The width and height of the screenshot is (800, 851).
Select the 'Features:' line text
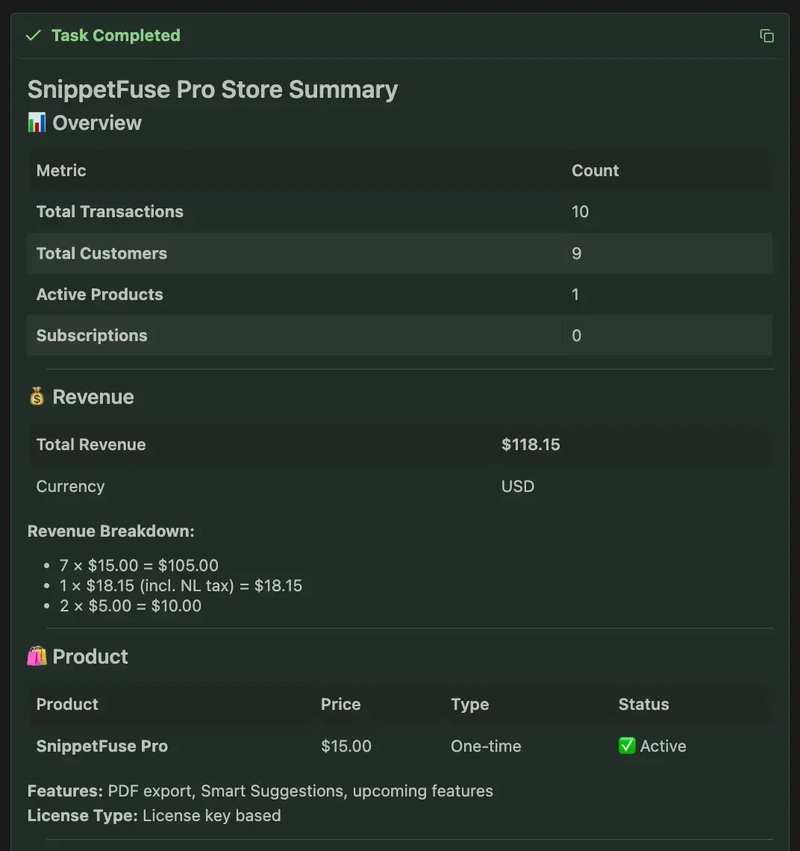tap(261, 791)
